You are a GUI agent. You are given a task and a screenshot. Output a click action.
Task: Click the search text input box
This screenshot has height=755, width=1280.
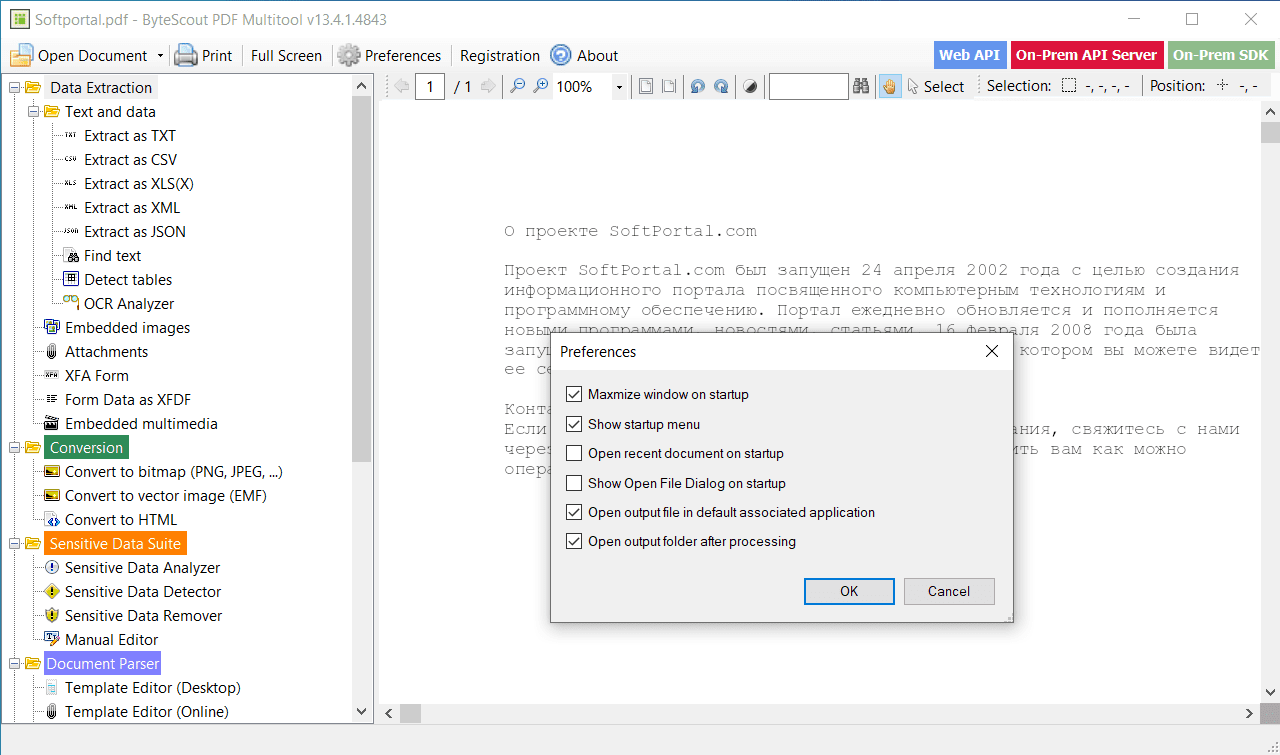[x=809, y=87]
